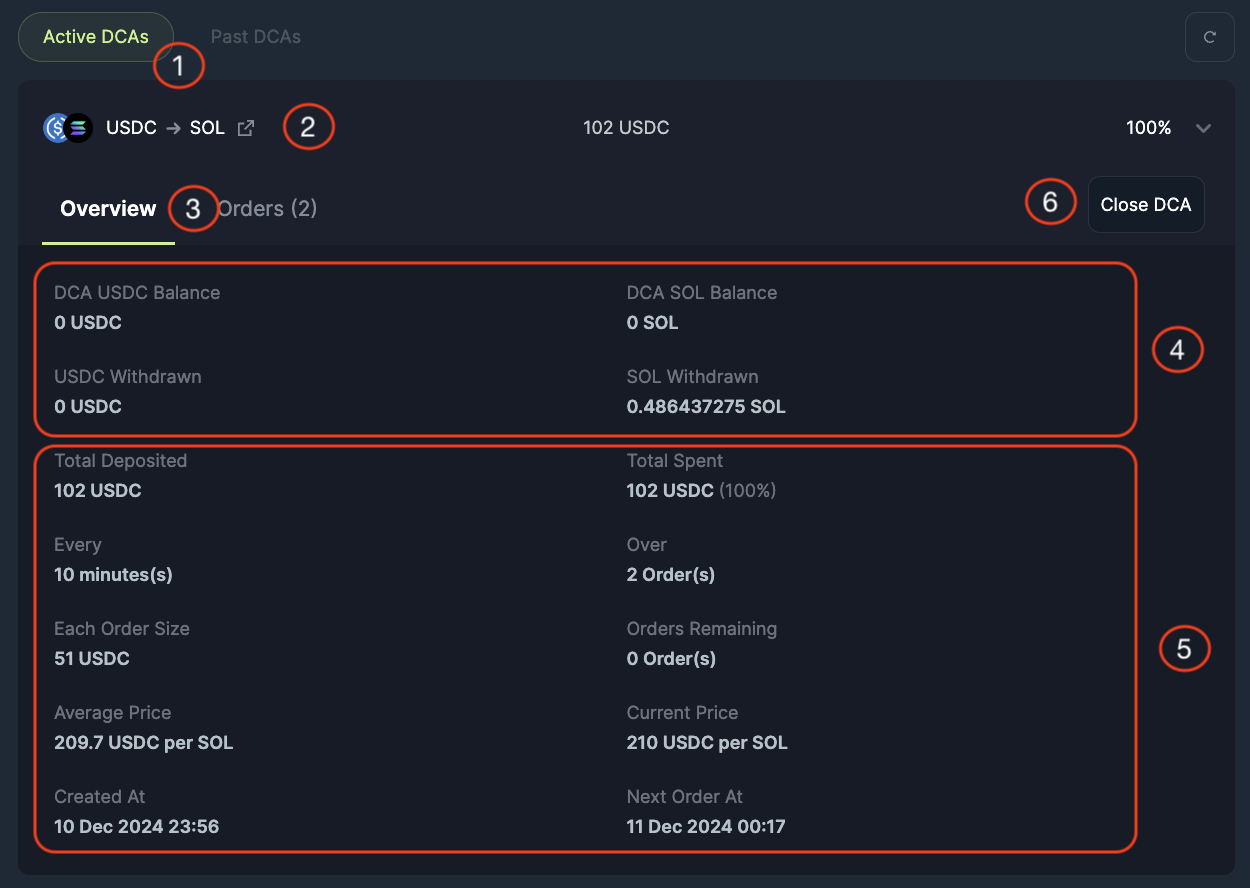Click the Next Order At label
1250x888 pixels.
tap(685, 797)
